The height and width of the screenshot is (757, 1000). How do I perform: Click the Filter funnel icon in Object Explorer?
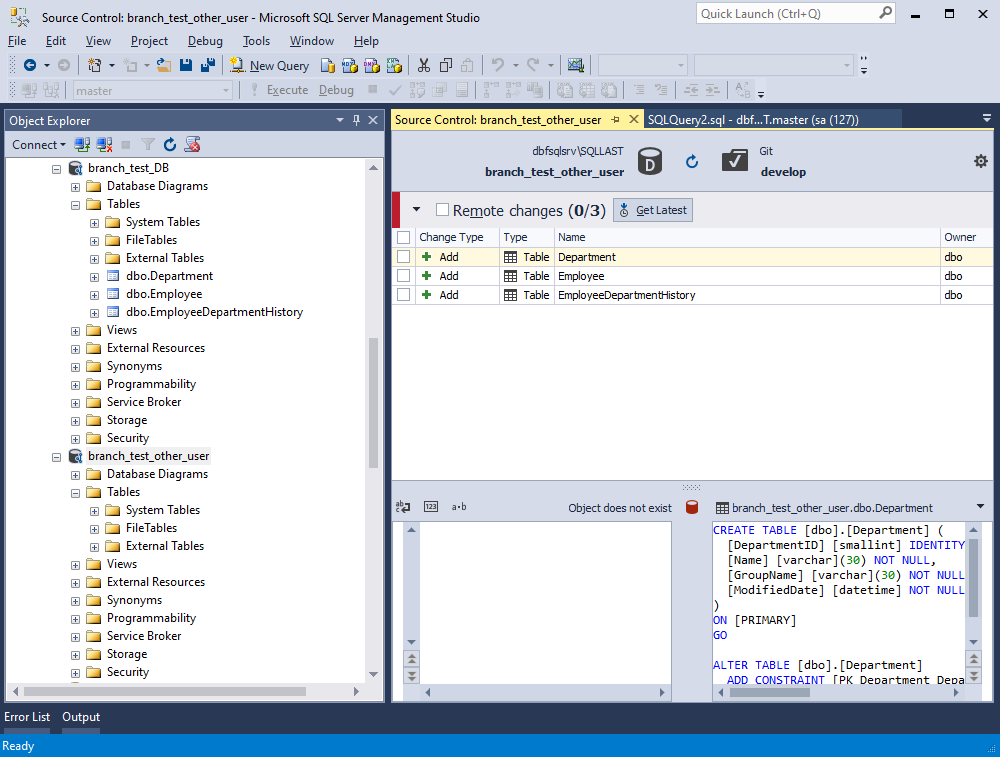pos(148,145)
